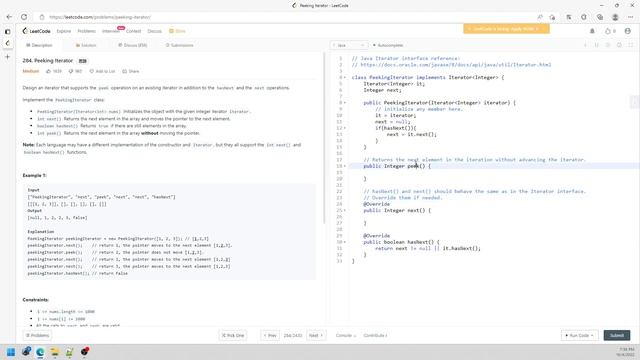The width and height of the screenshot is (640, 360).
Task: Open the Run Code dropdown
Action: coord(579,336)
